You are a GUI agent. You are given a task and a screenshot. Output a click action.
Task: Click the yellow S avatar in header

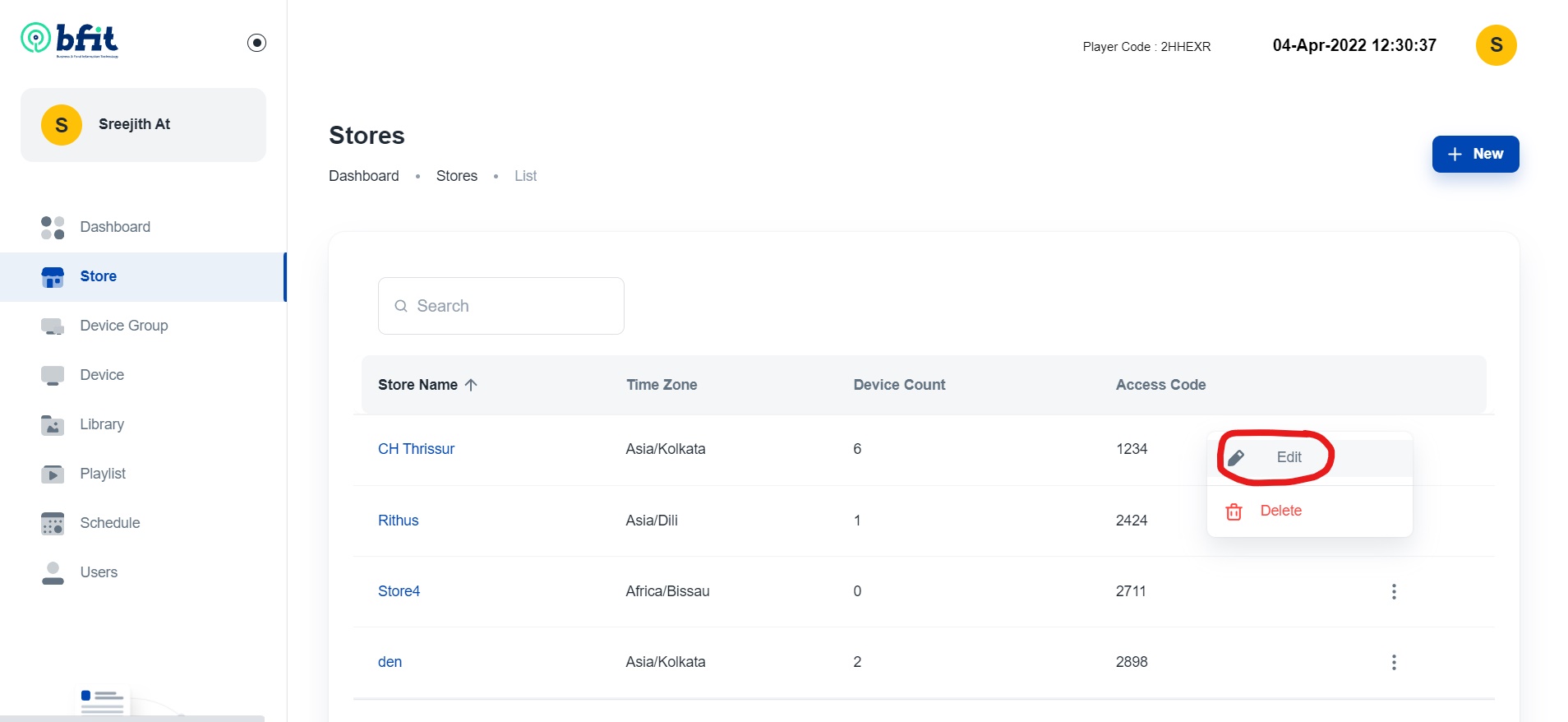tap(1496, 45)
